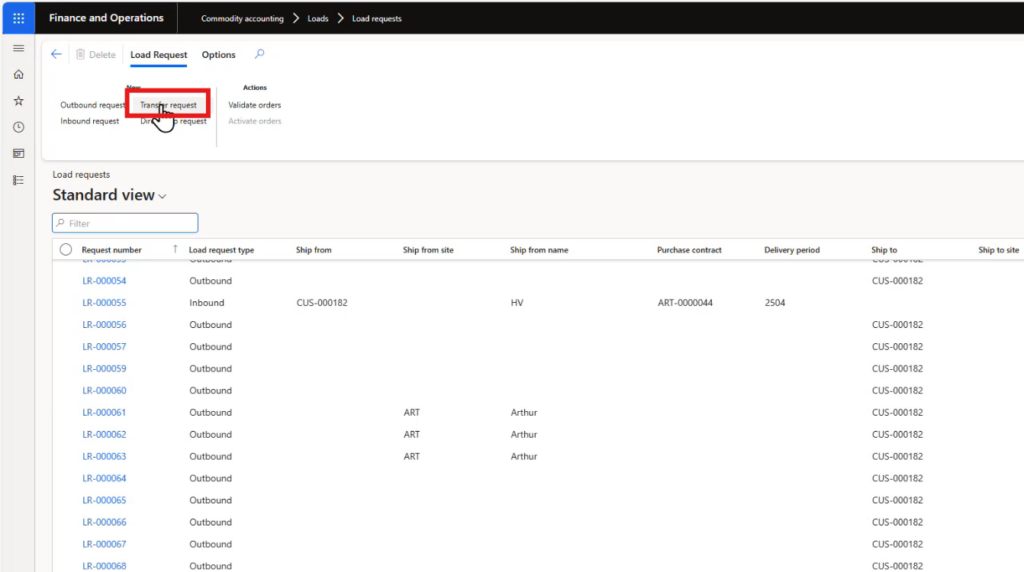This screenshot has width=1024, height=572.
Task: Click Ship to site column header
Action: pos(999,250)
